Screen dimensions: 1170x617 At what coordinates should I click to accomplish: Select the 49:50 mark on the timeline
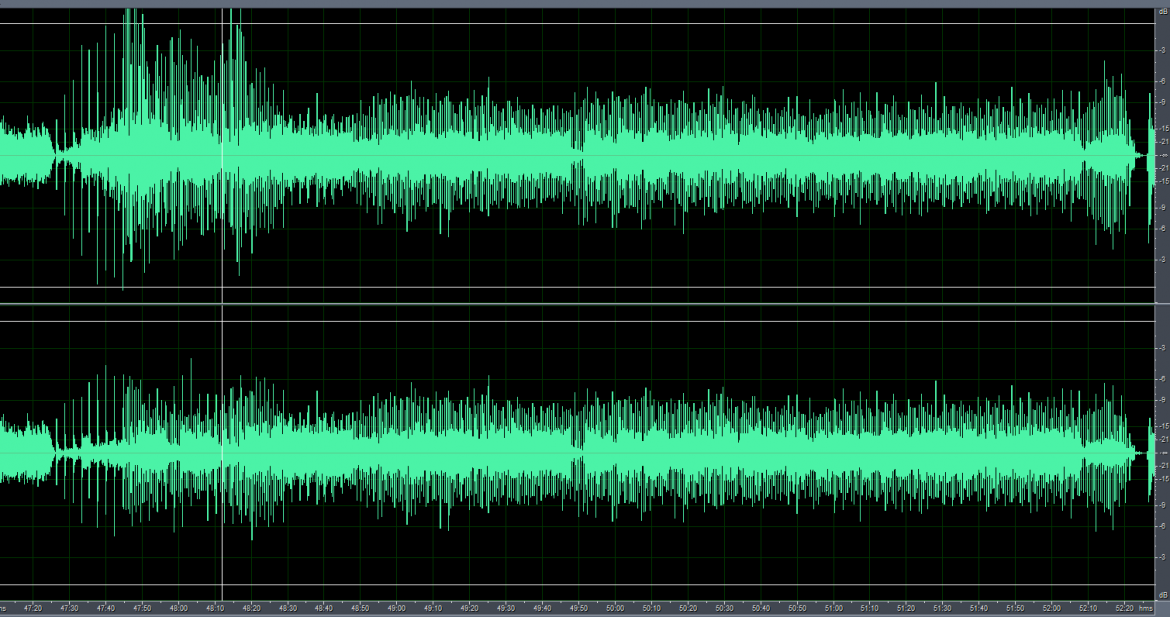579,607
